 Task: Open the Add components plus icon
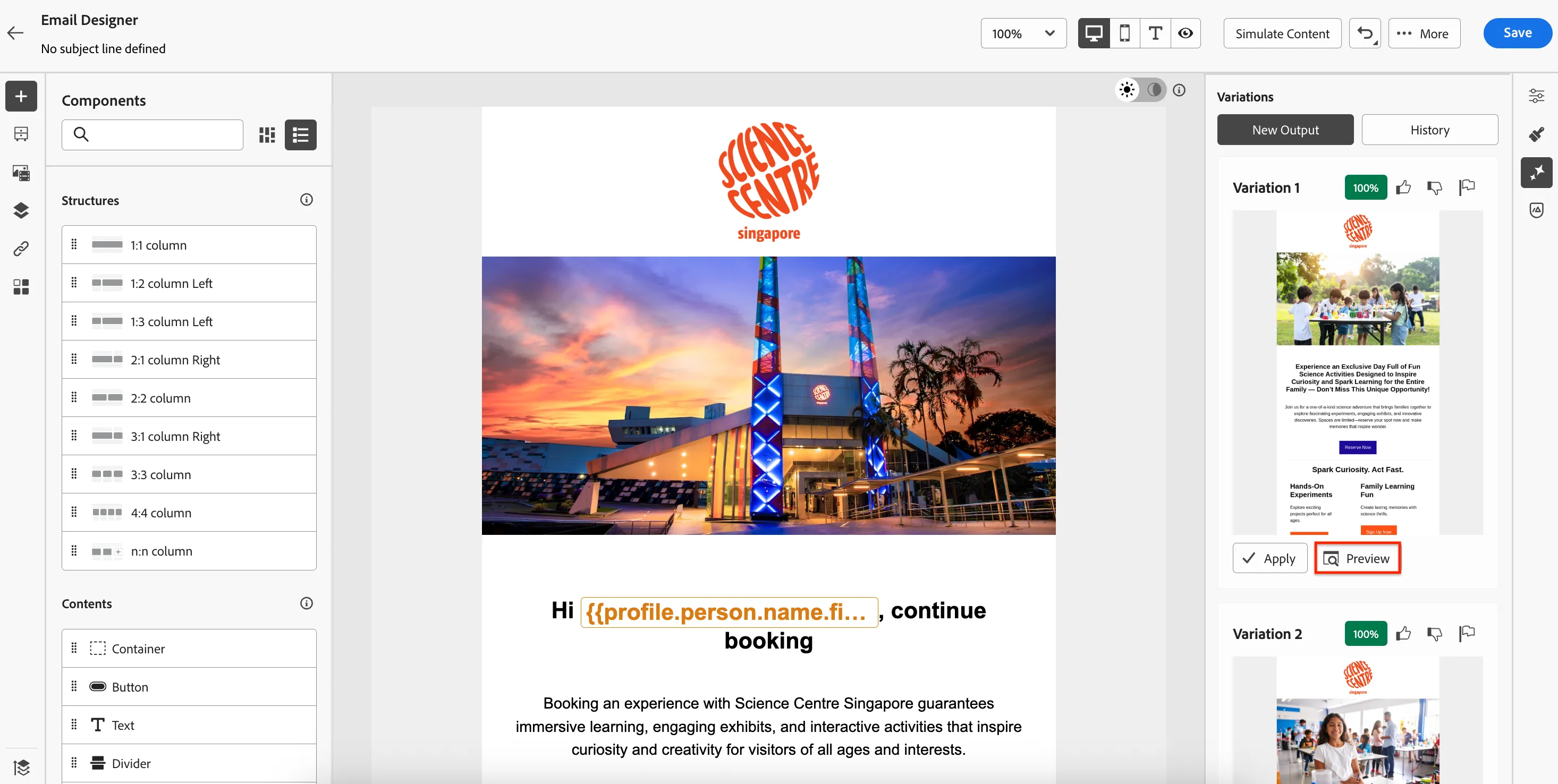point(21,96)
